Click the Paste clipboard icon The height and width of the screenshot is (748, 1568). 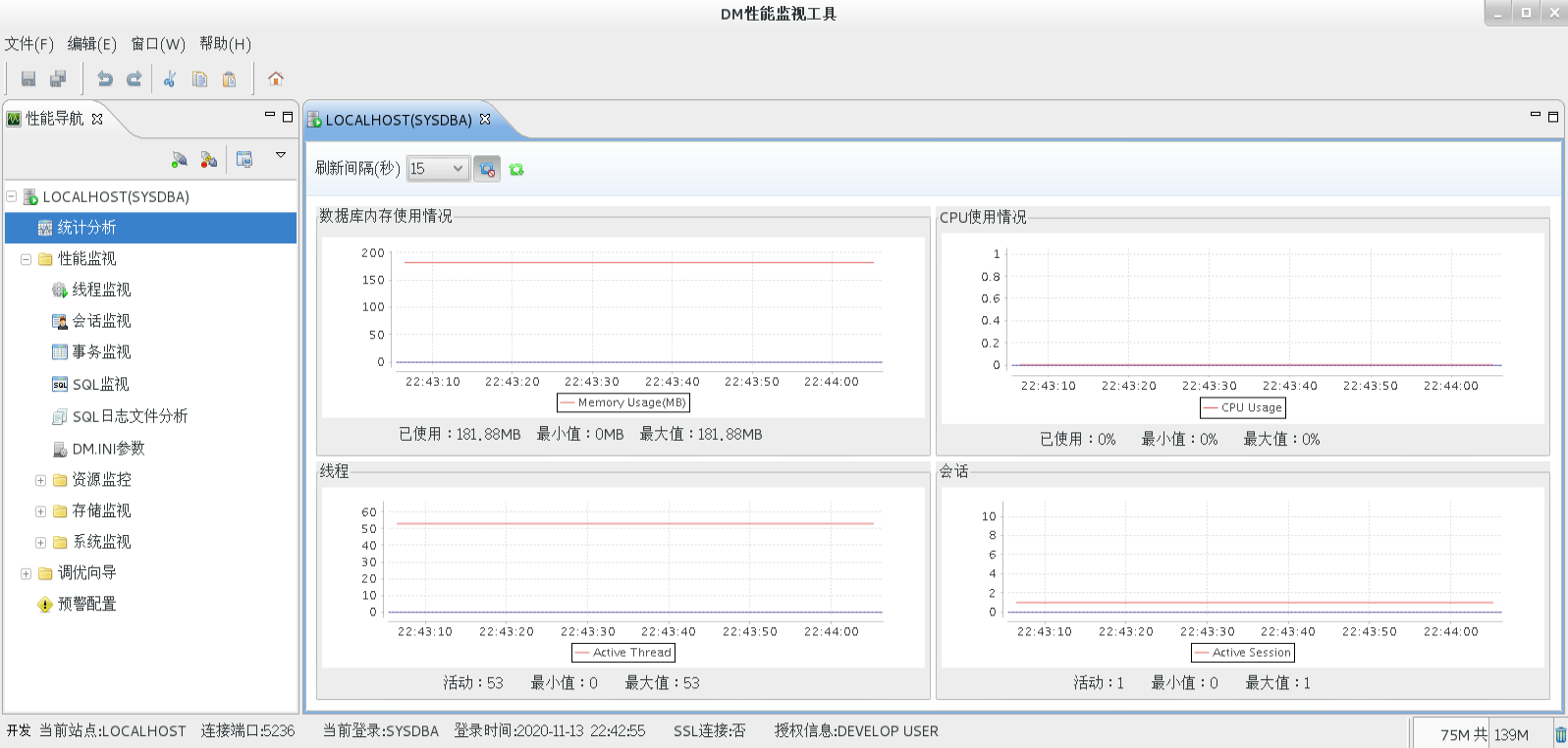point(229,79)
